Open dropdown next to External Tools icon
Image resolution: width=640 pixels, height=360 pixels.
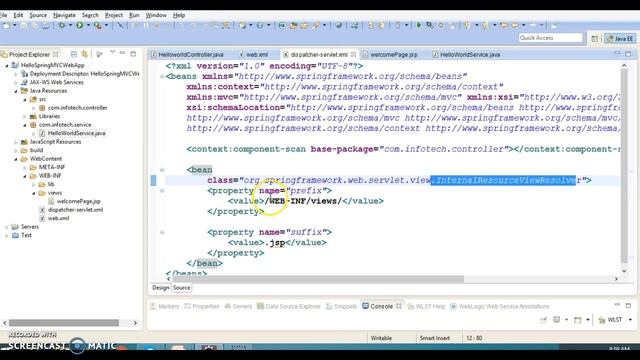point(106,25)
